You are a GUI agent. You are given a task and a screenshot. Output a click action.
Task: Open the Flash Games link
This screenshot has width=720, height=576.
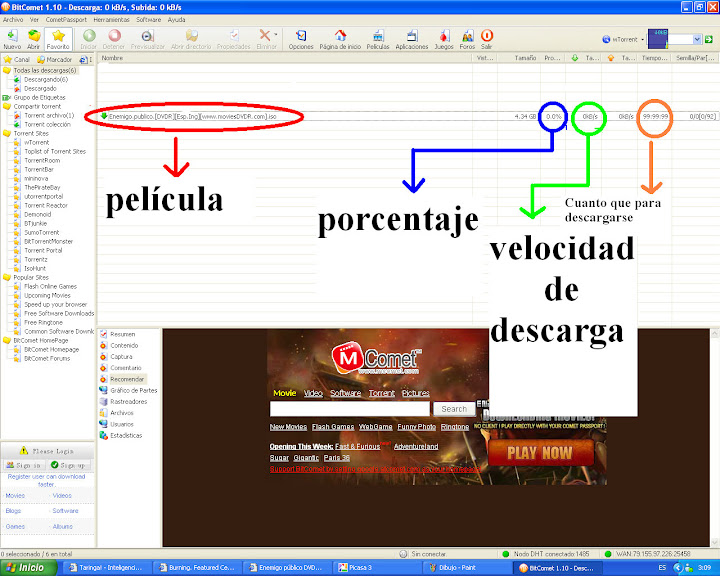pos(333,427)
